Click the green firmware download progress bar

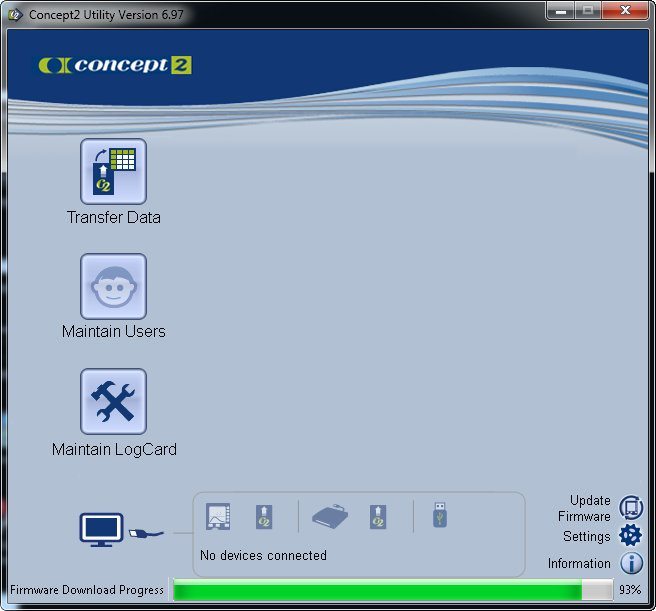pos(393,590)
